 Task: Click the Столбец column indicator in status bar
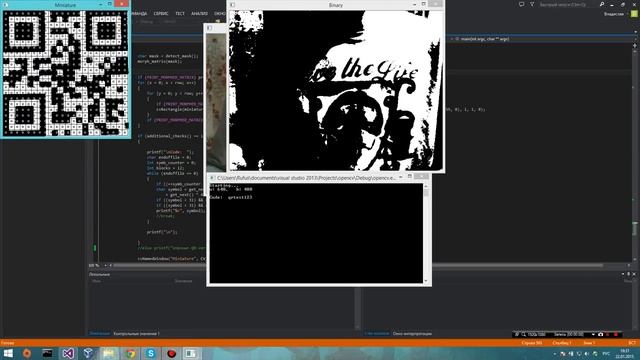click(562, 343)
